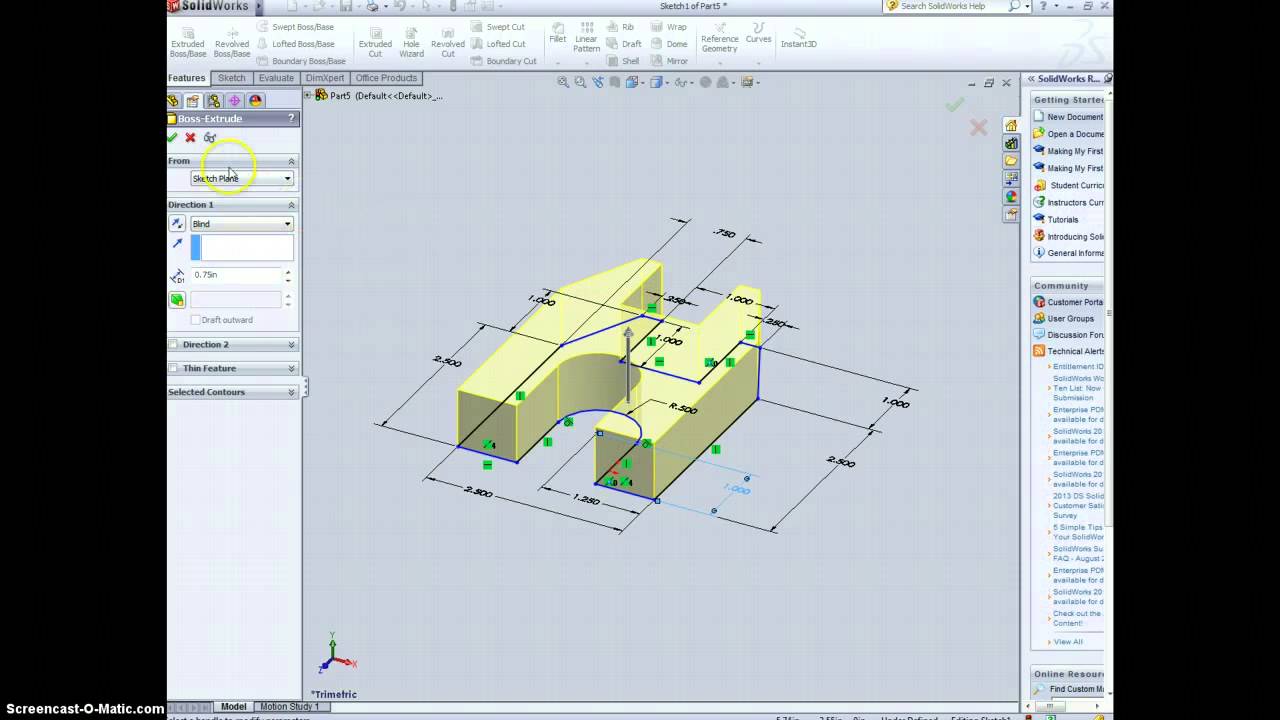Select the Revolved Boss/Base tool
1280x720 pixels.
[x=232, y=42]
